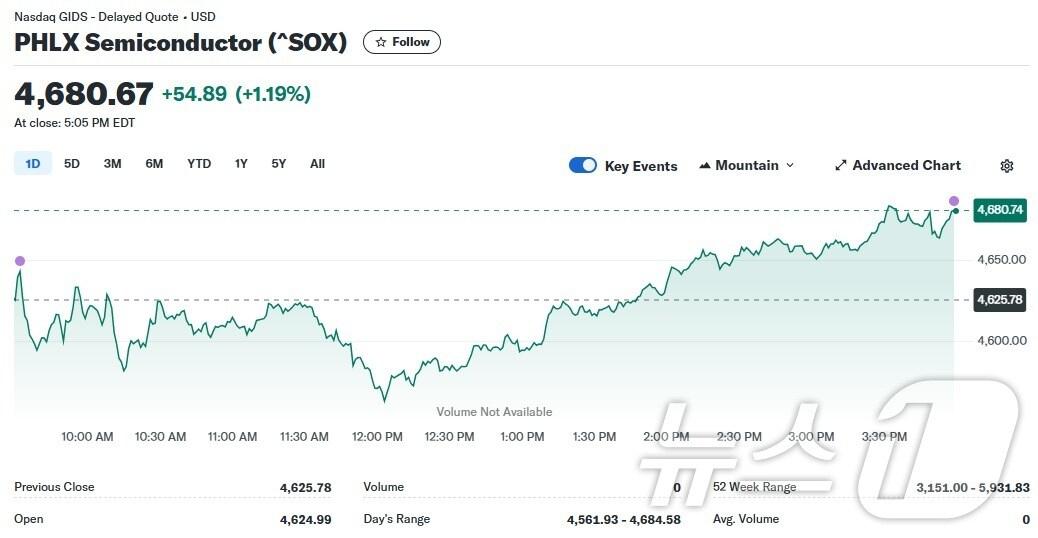Follow the PHLX Semiconductor index
Screen dimensions: 1038x538
tap(402, 42)
